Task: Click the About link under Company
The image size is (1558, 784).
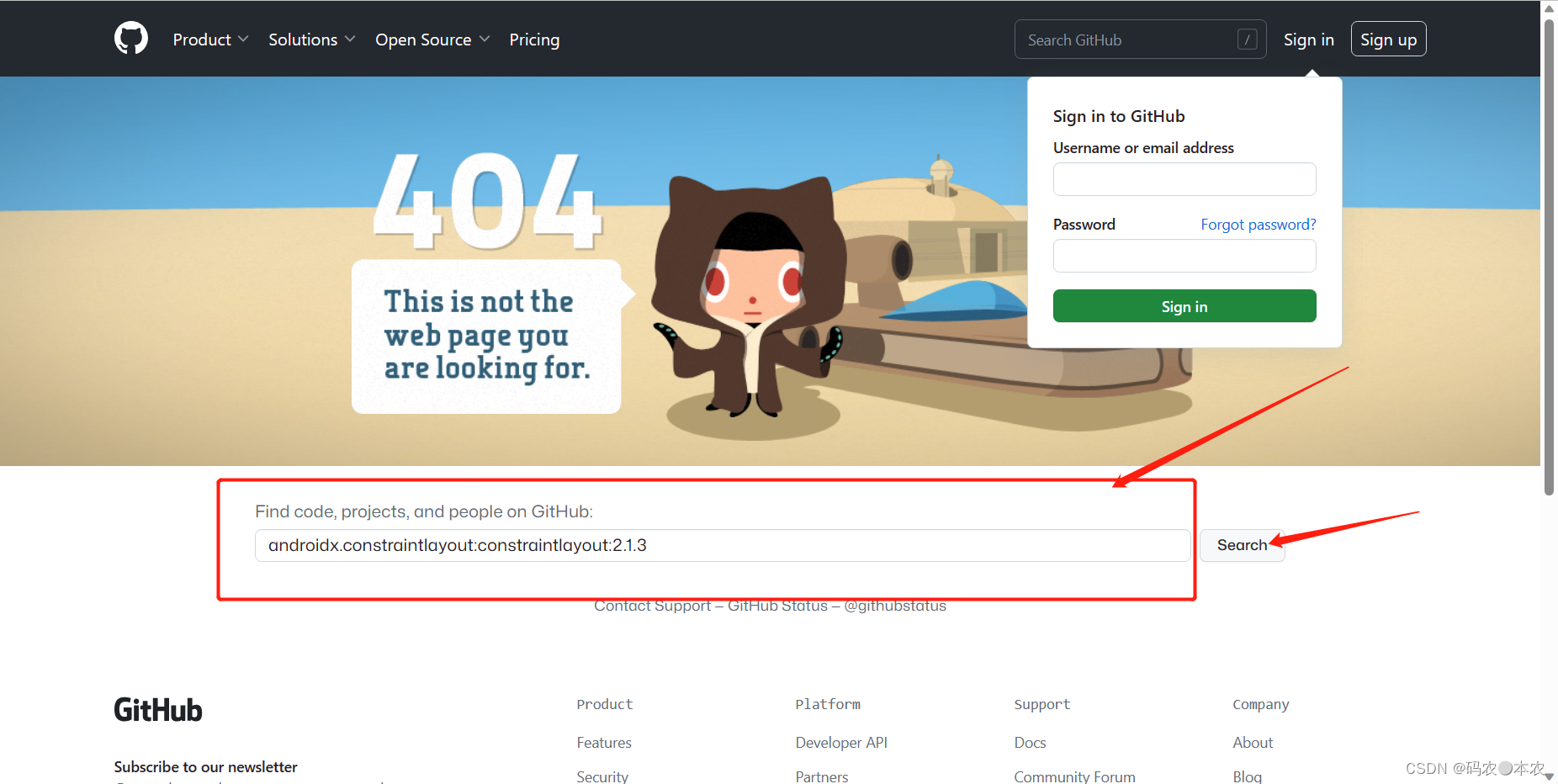Action: click(1253, 742)
